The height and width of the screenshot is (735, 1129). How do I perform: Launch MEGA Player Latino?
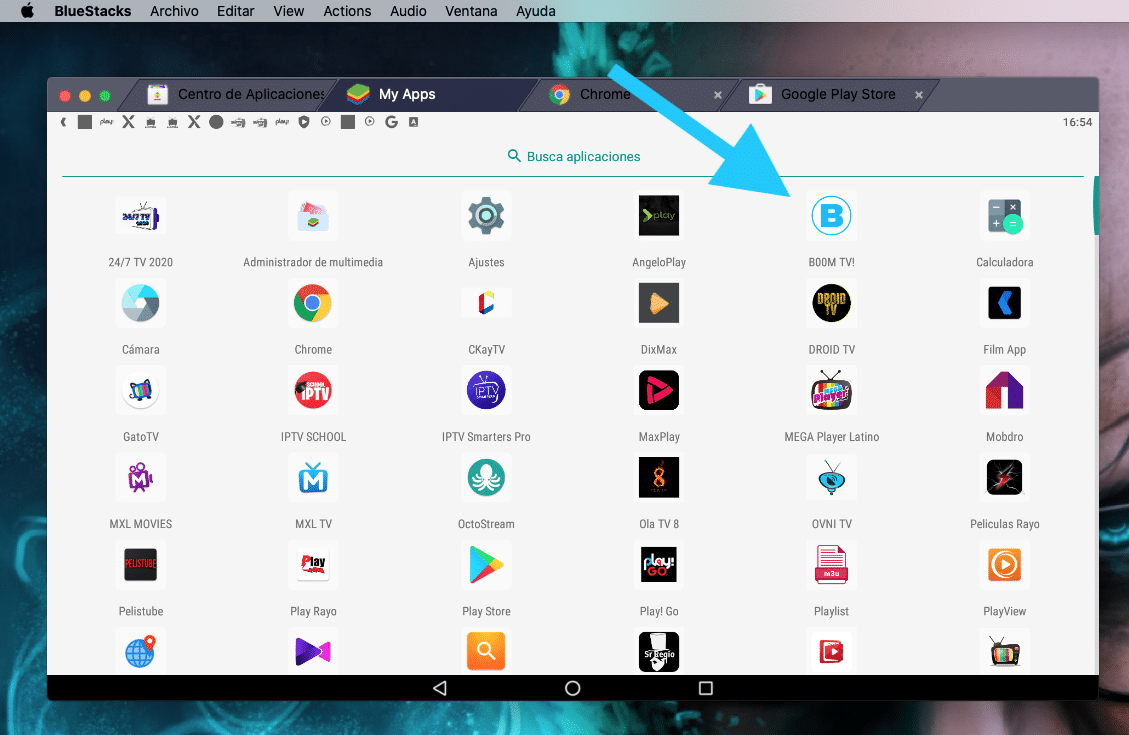831,390
